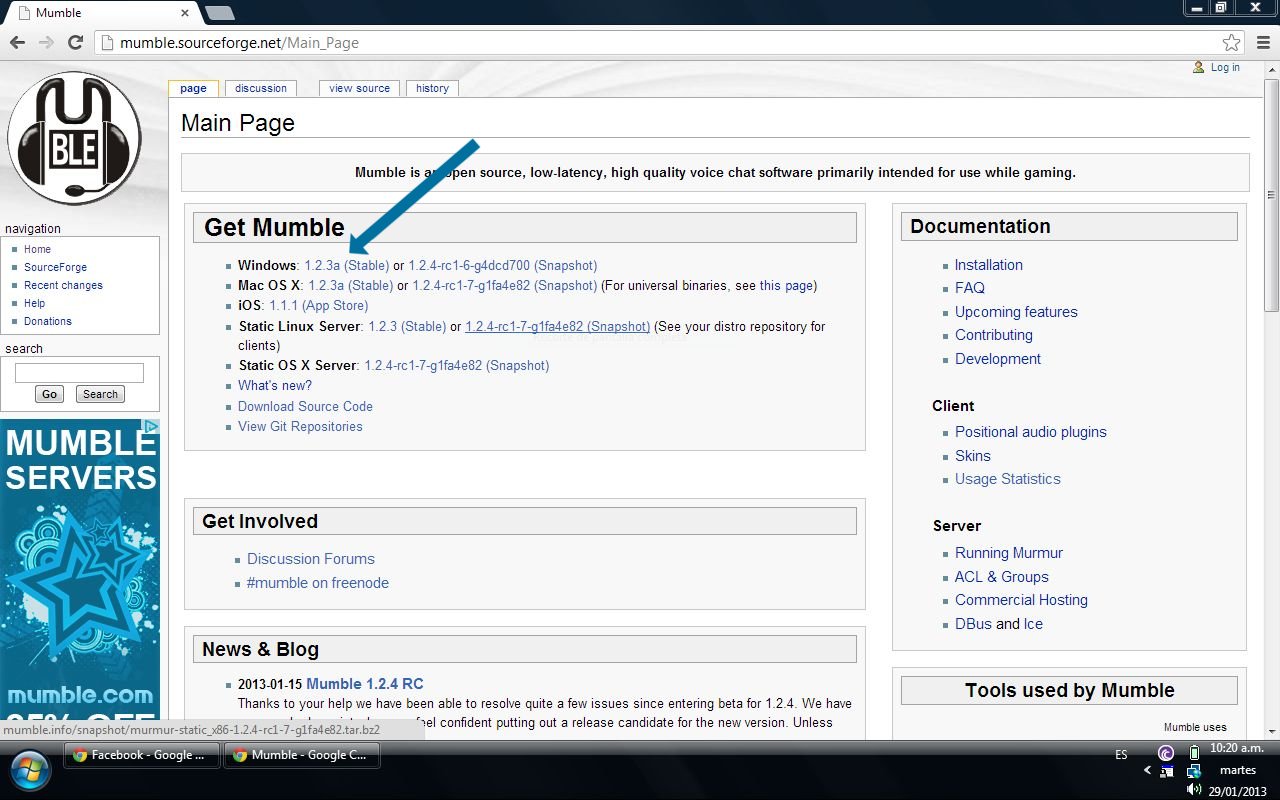Click the Mumble headset logo
Viewport: 1280px width, 800px height.
coord(74,138)
